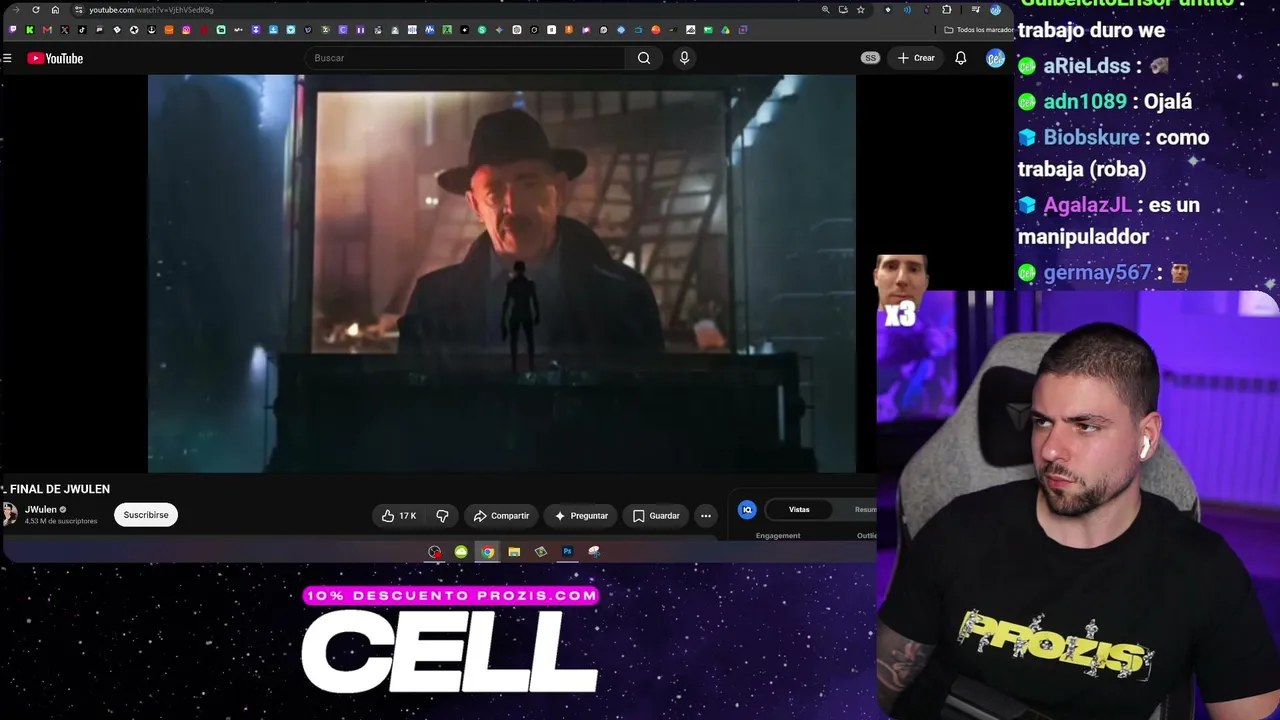Image resolution: width=1280 pixels, height=720 pixels.
Task: Go to the browser home page
Action: [55, 10]
